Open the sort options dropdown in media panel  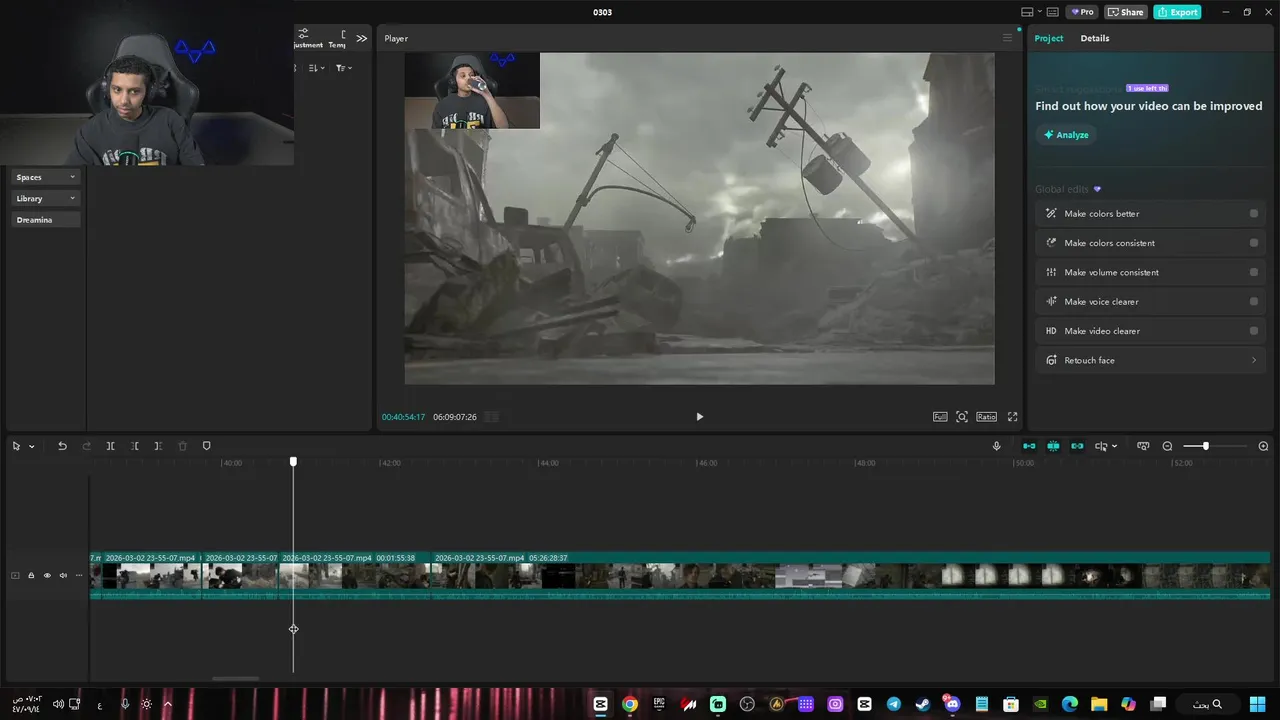(316, 68)
